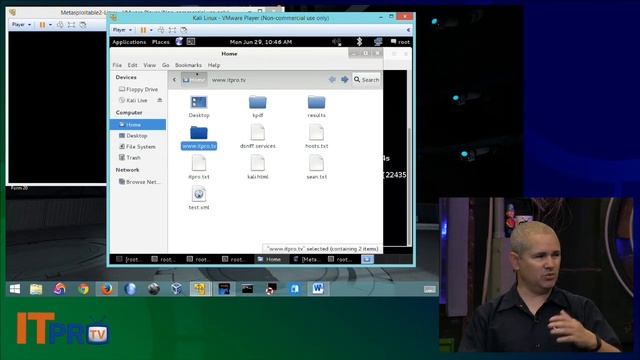The width and height of the screenshot is (640, 360).
Task: Switch to Home window in Kali bottom panel
Action: tap(270, 259)
